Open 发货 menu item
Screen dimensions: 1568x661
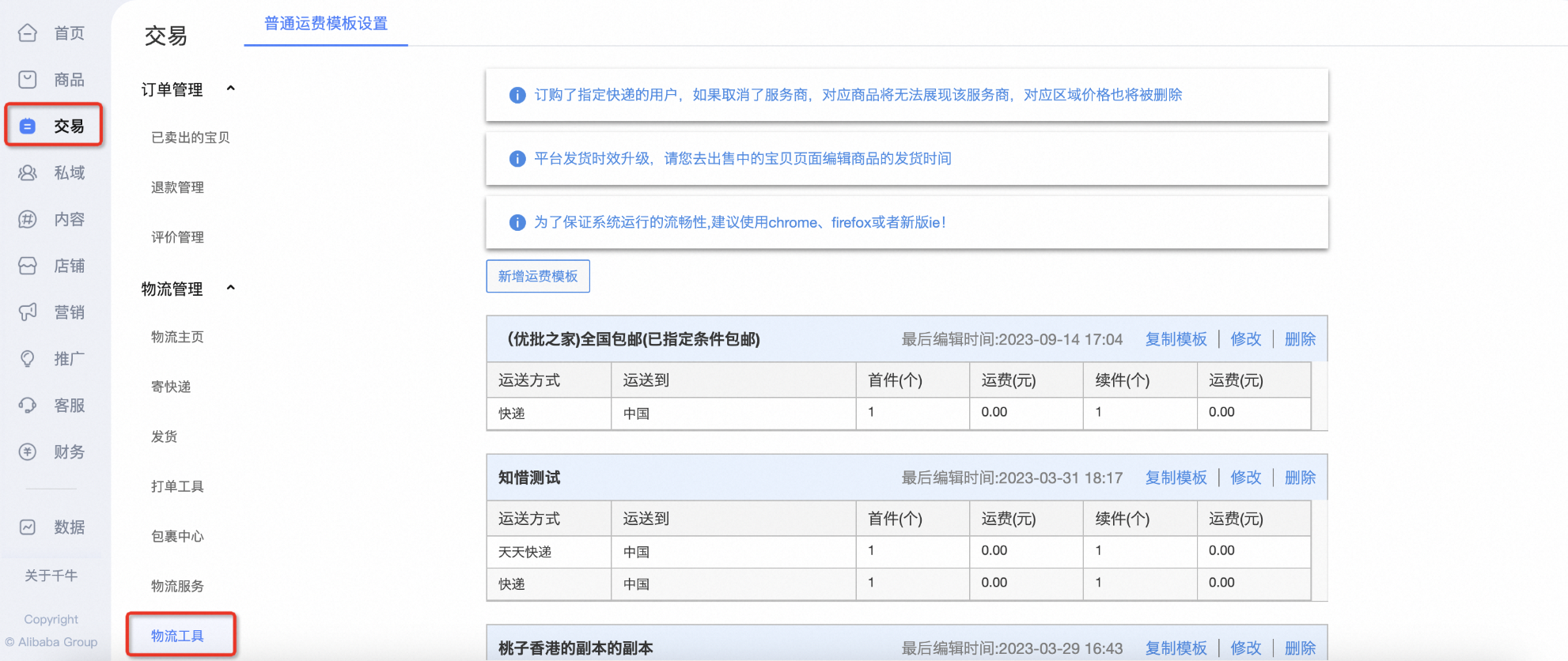[164, 436]
